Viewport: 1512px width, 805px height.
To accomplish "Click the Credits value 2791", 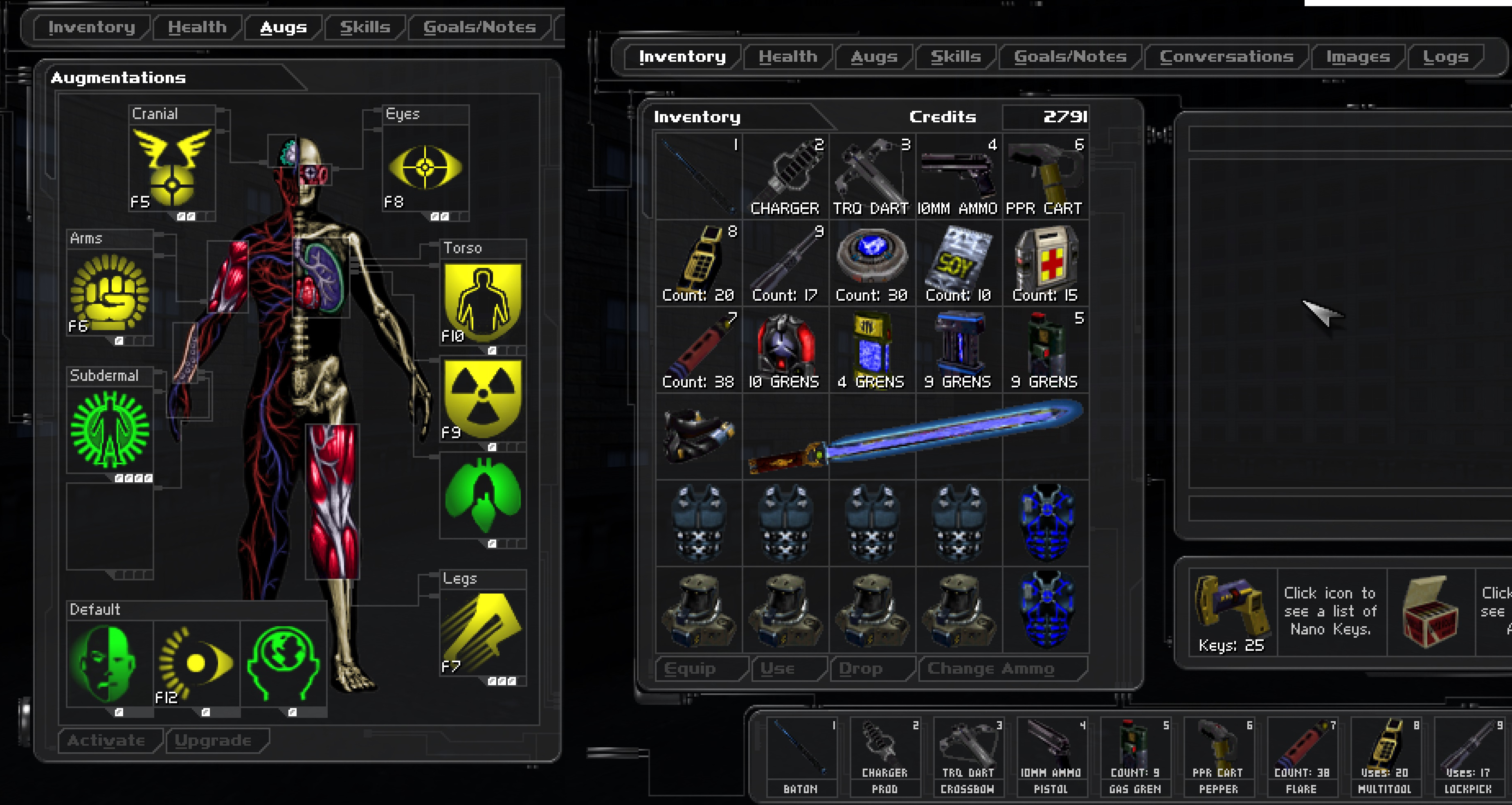I will 1065,117.
